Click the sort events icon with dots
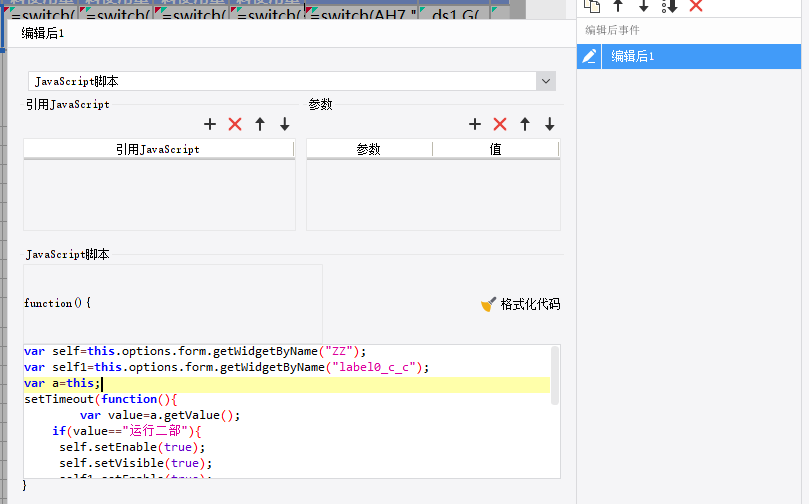This screenshot has height=504, width=809. point(669,6)
